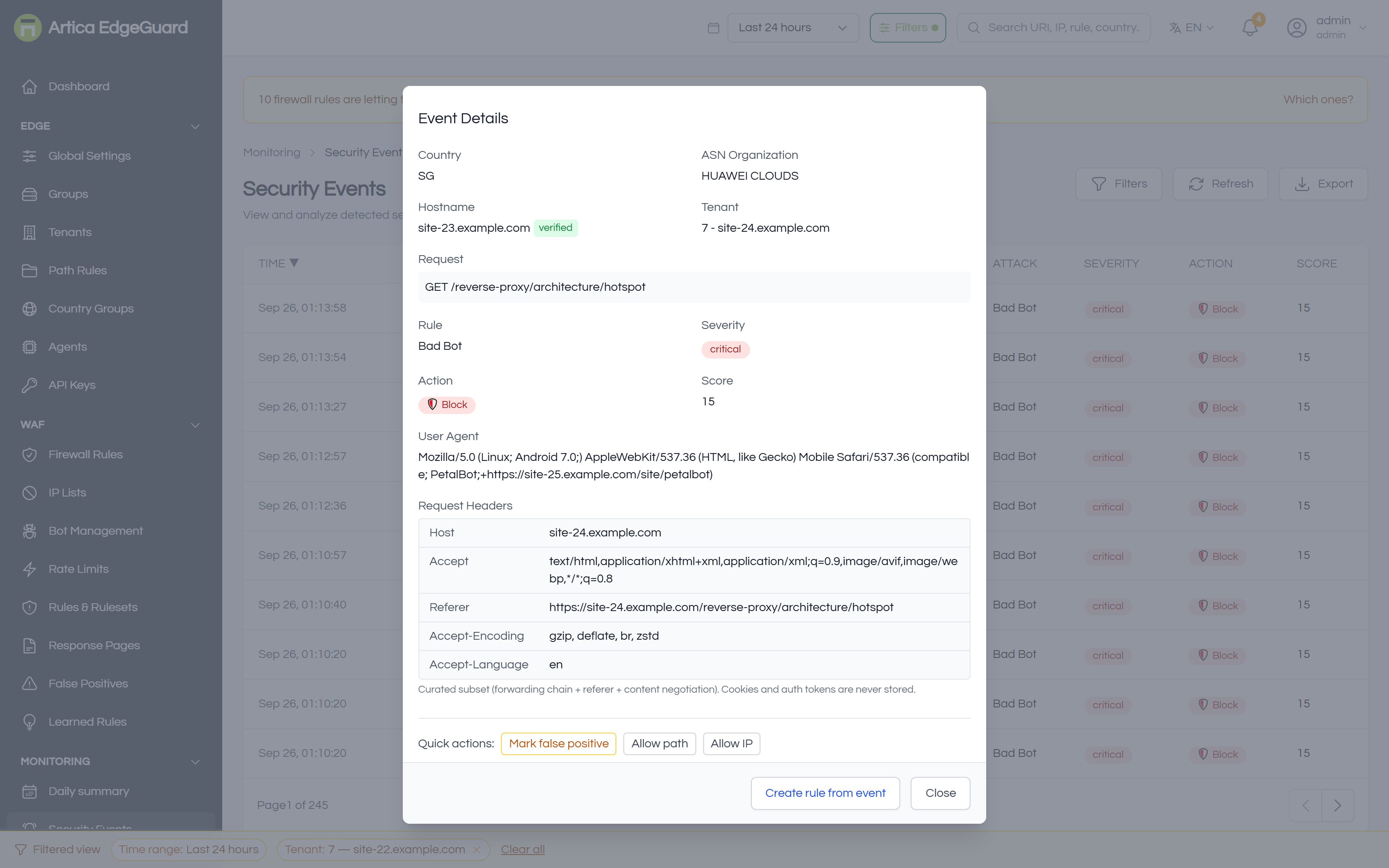
Task: Open the notifications bell
Action: [1250, 27]
